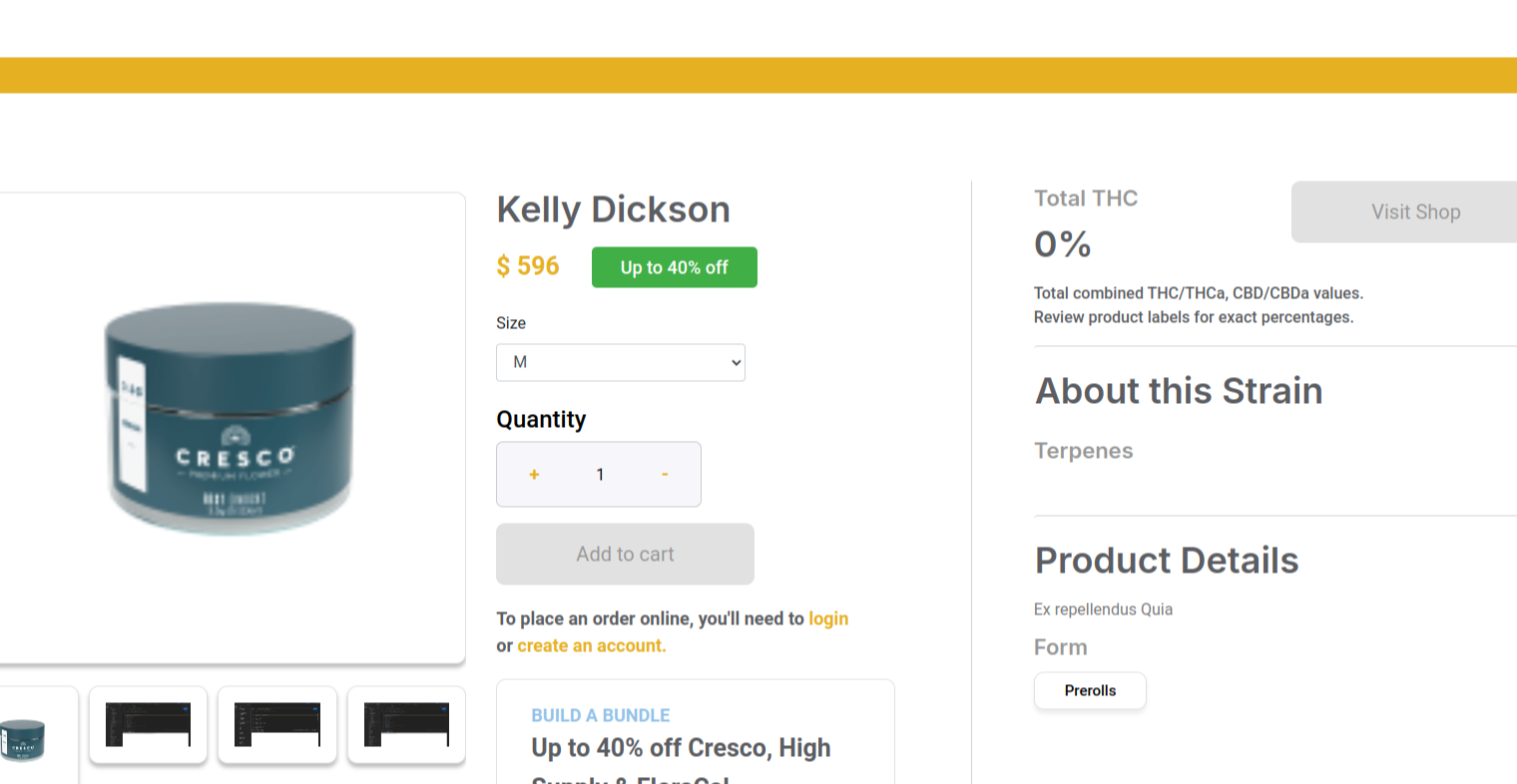Click the BUILD A BUNDLE heading
Image resolution: width=1517 pixels, height=784 pixels.
pyautogui.click(x=601, y=715)
